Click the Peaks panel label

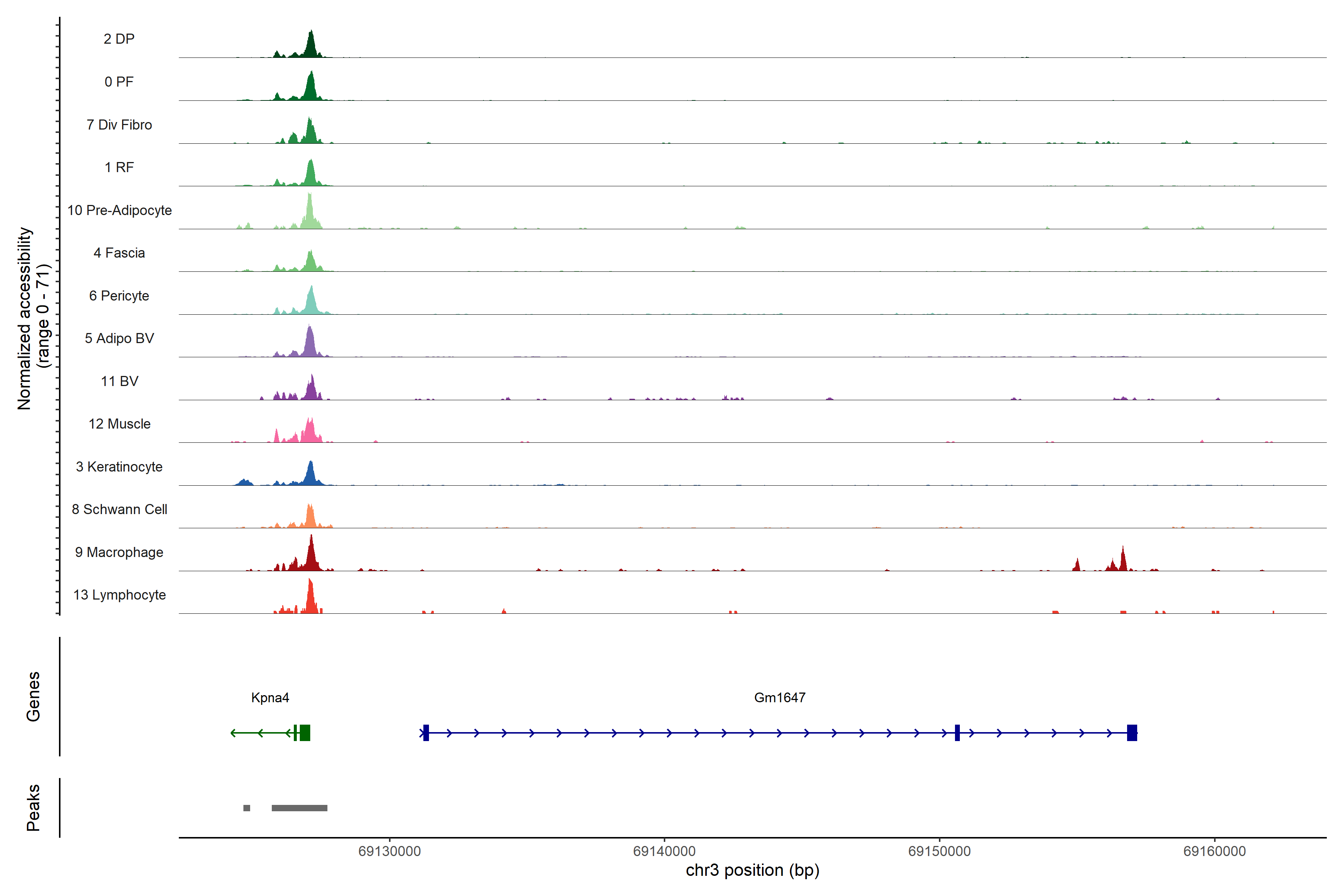click(x=33, y=808)
